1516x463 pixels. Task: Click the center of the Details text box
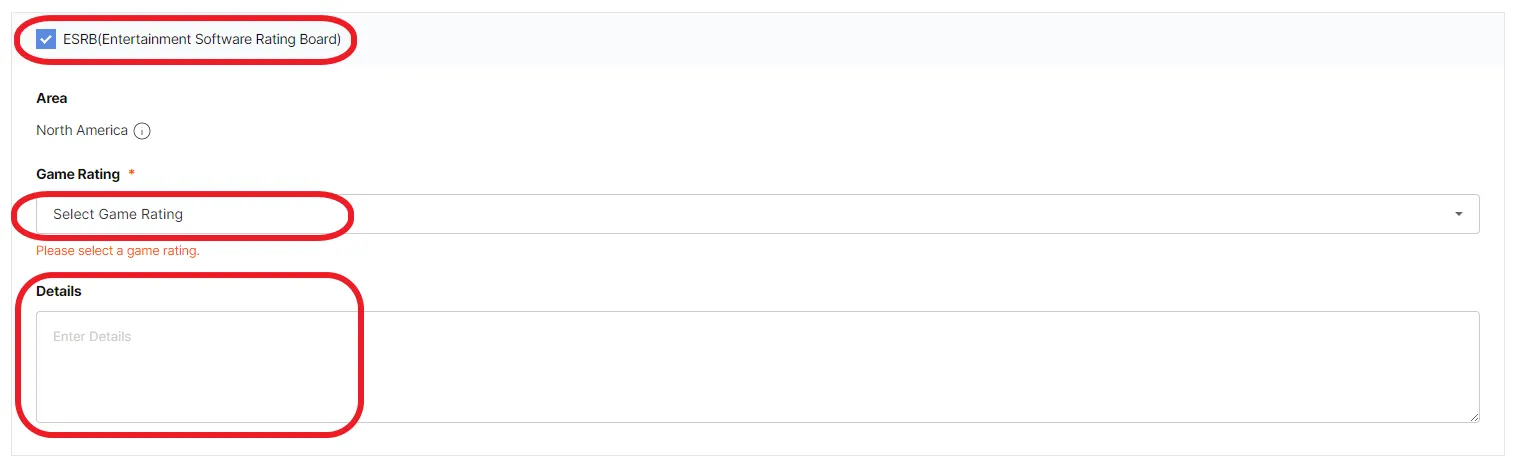[x=757, y=367]
